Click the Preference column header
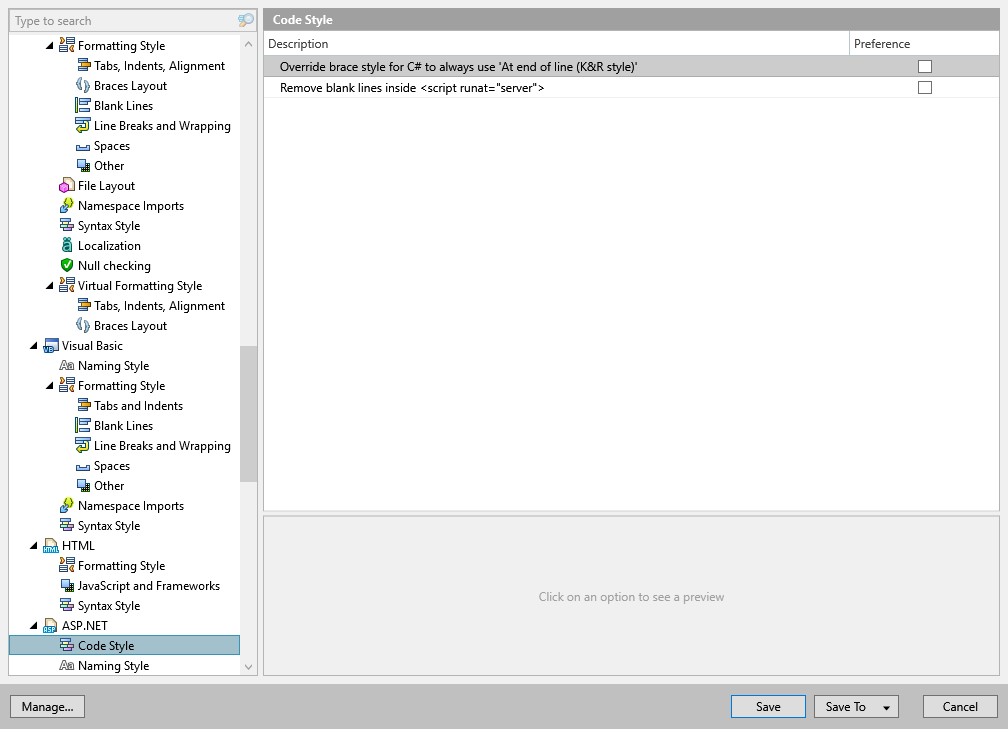 pyautogui.click(x=924, y=44)
